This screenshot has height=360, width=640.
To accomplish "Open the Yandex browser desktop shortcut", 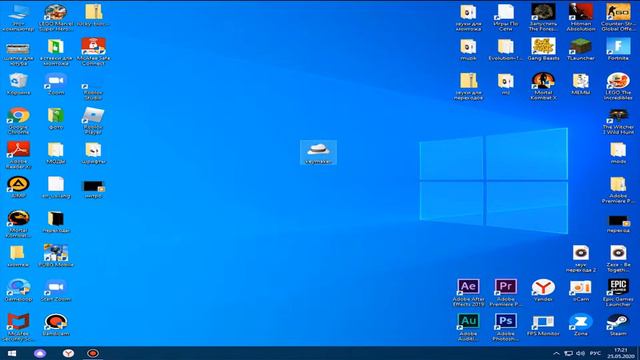I will 543,291.
